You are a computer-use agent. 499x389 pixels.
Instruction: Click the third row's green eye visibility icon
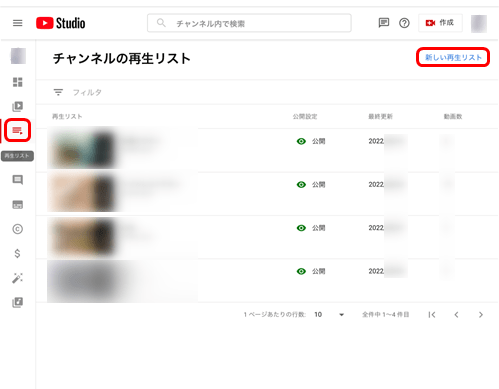click(x=301, y=228)
